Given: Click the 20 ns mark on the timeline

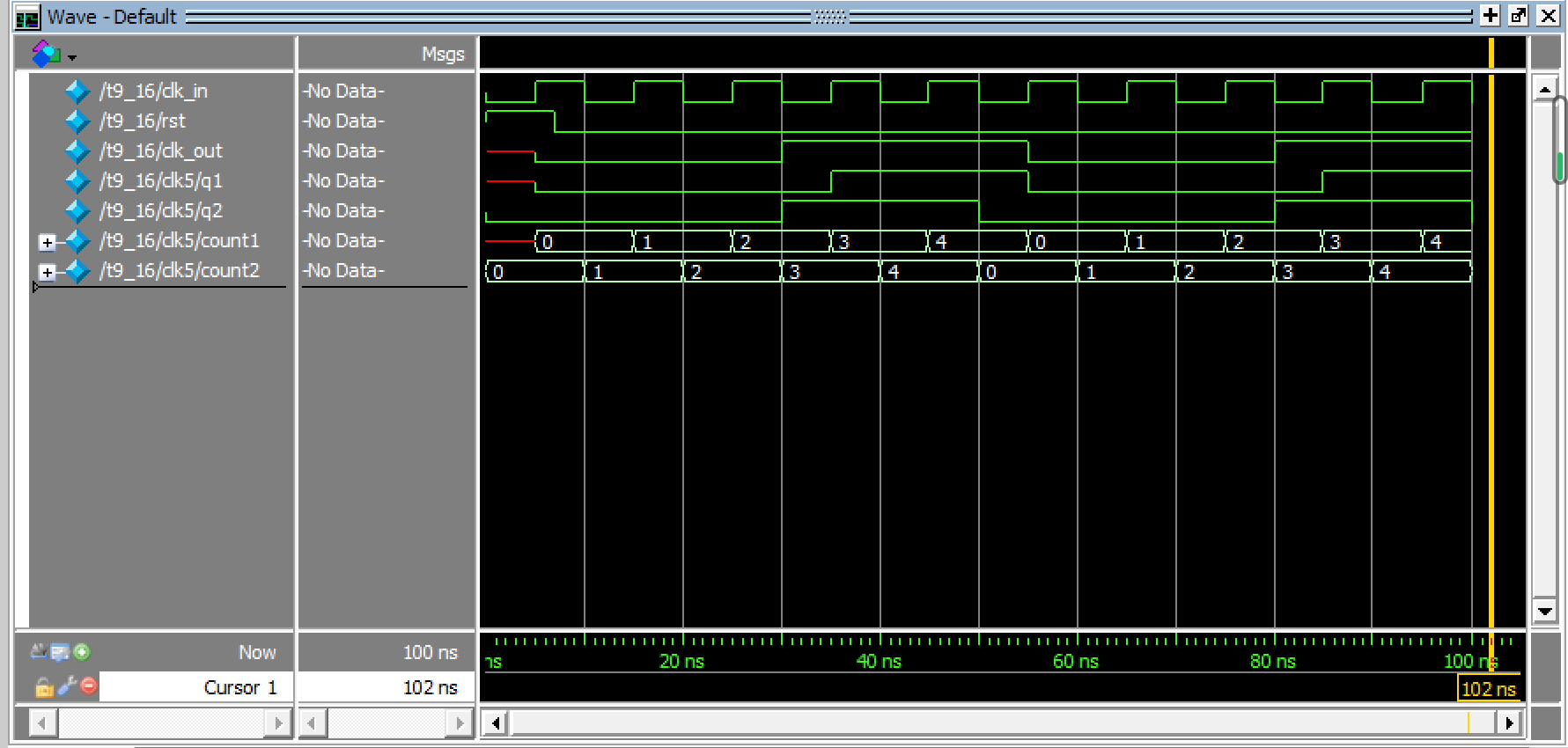Looking at the screenshot, I should point(682,661).
